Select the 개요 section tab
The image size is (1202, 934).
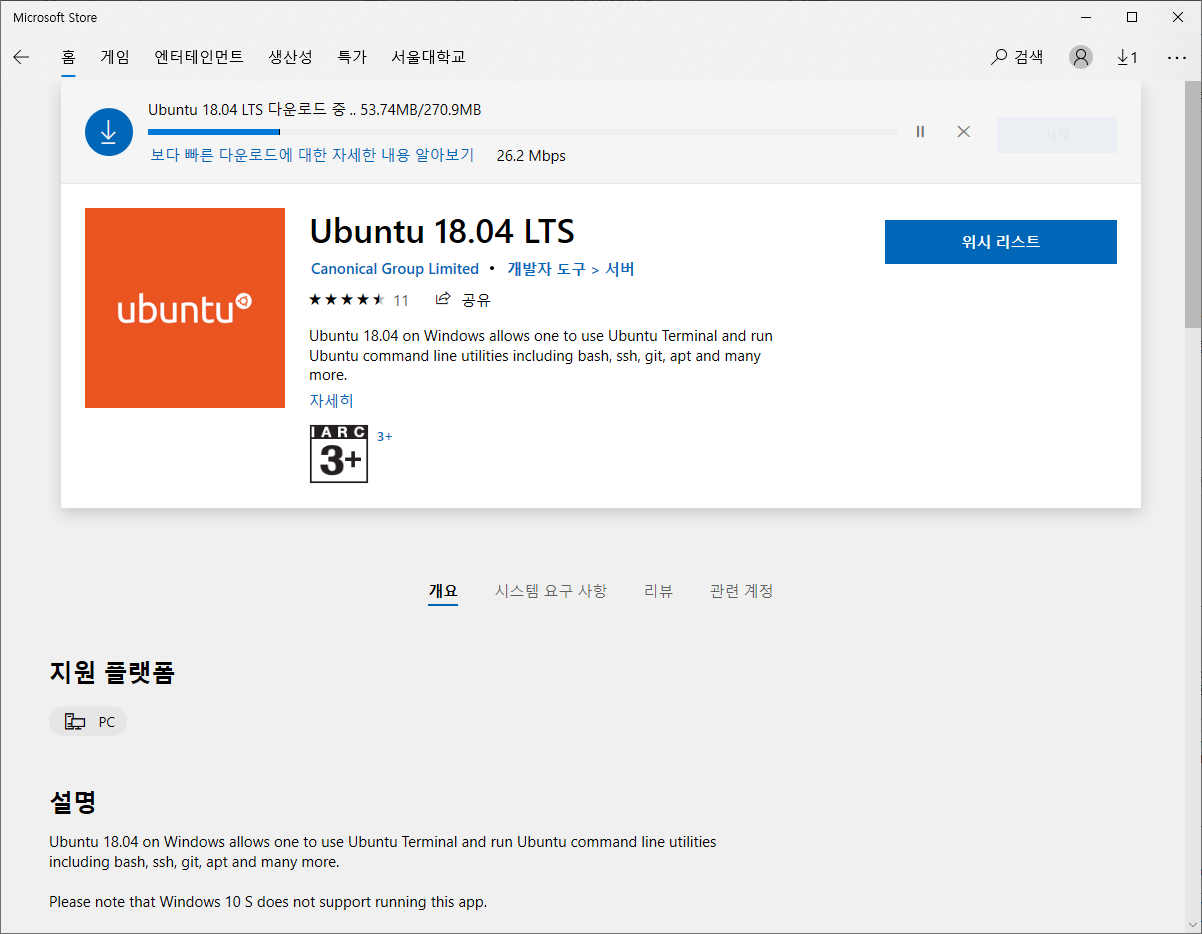coord(443,591)
